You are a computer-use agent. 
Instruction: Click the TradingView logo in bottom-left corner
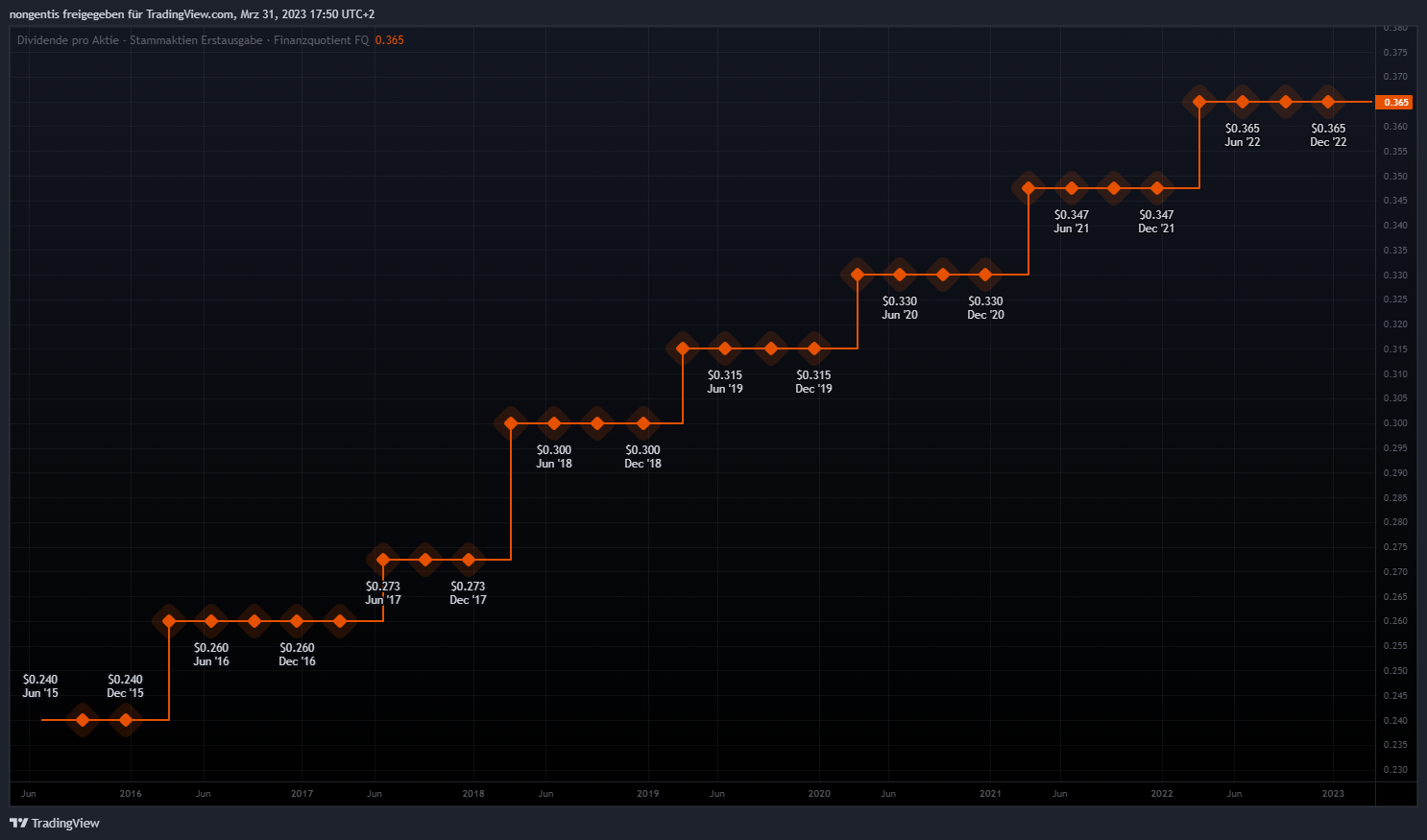[55, 823]
